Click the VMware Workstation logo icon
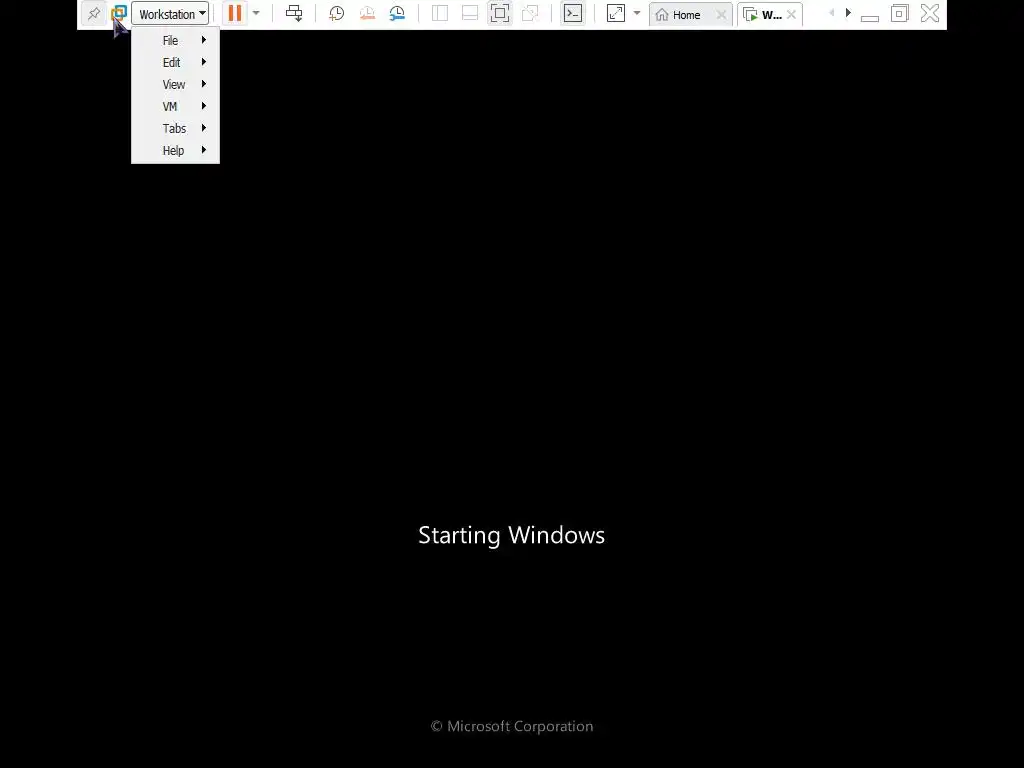Viewport: 1024px width, 768px height. pos(118,13)
